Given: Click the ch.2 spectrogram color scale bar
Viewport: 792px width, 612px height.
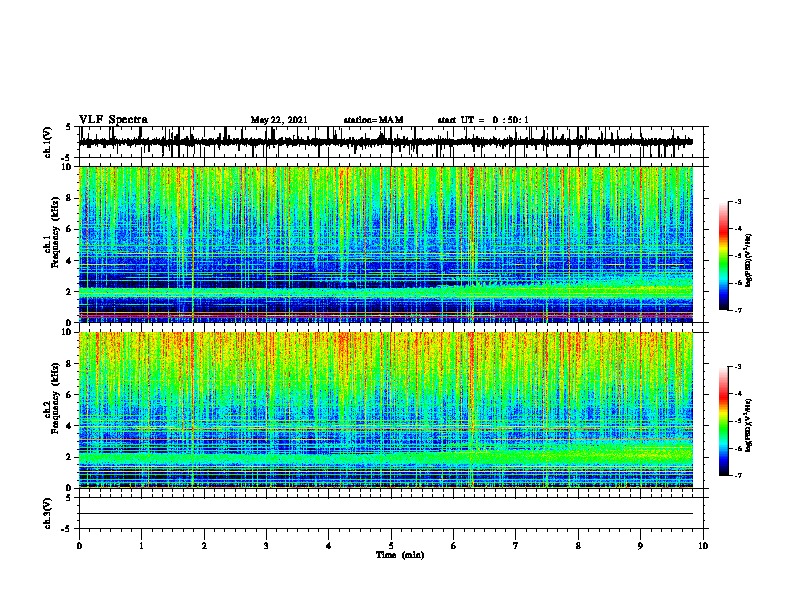Looking at the screenshot, I should tap(723, 421).
